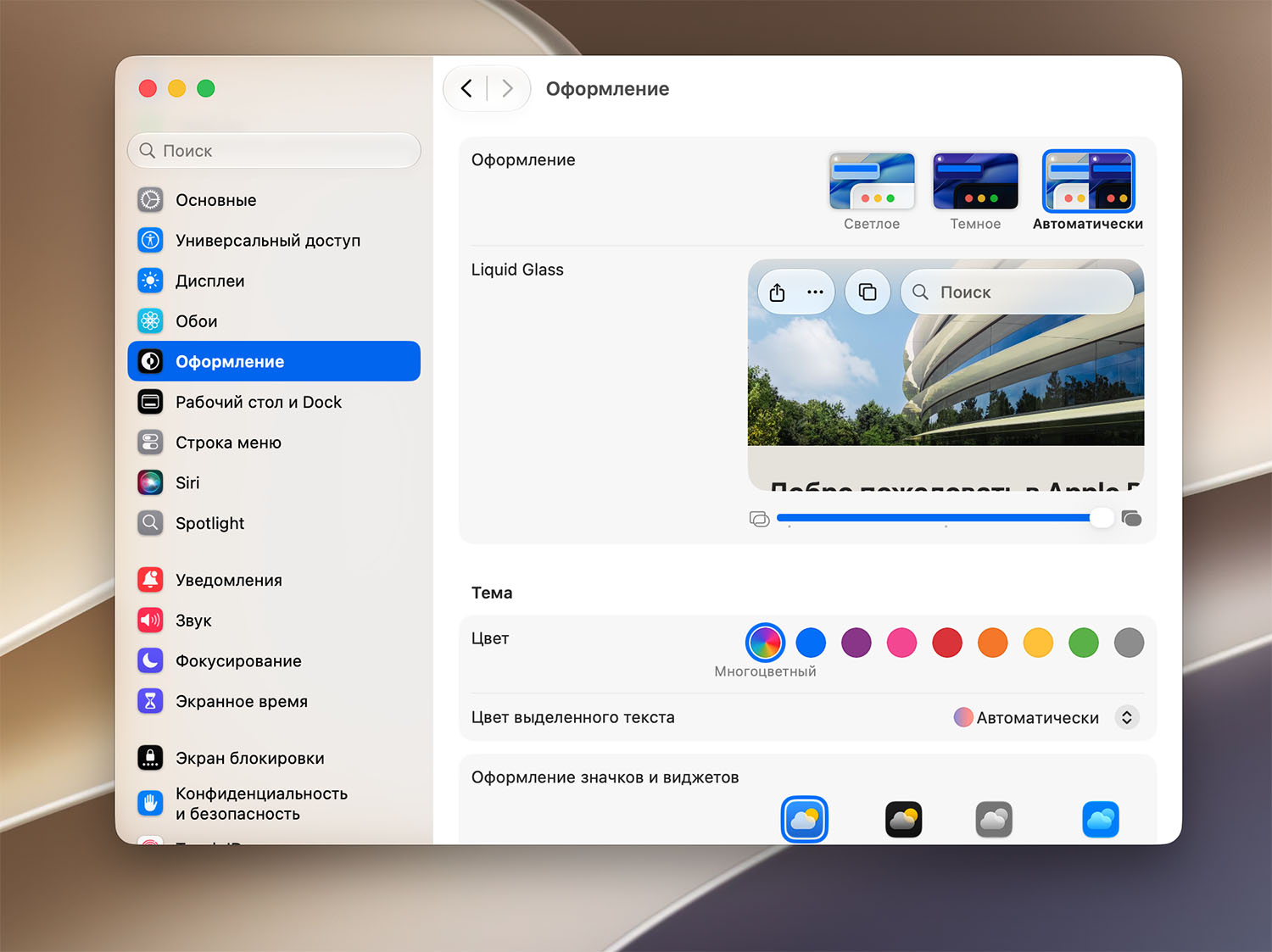The image size is (1272, 952).
Task: Open Основные settings section
Action: 274,200
